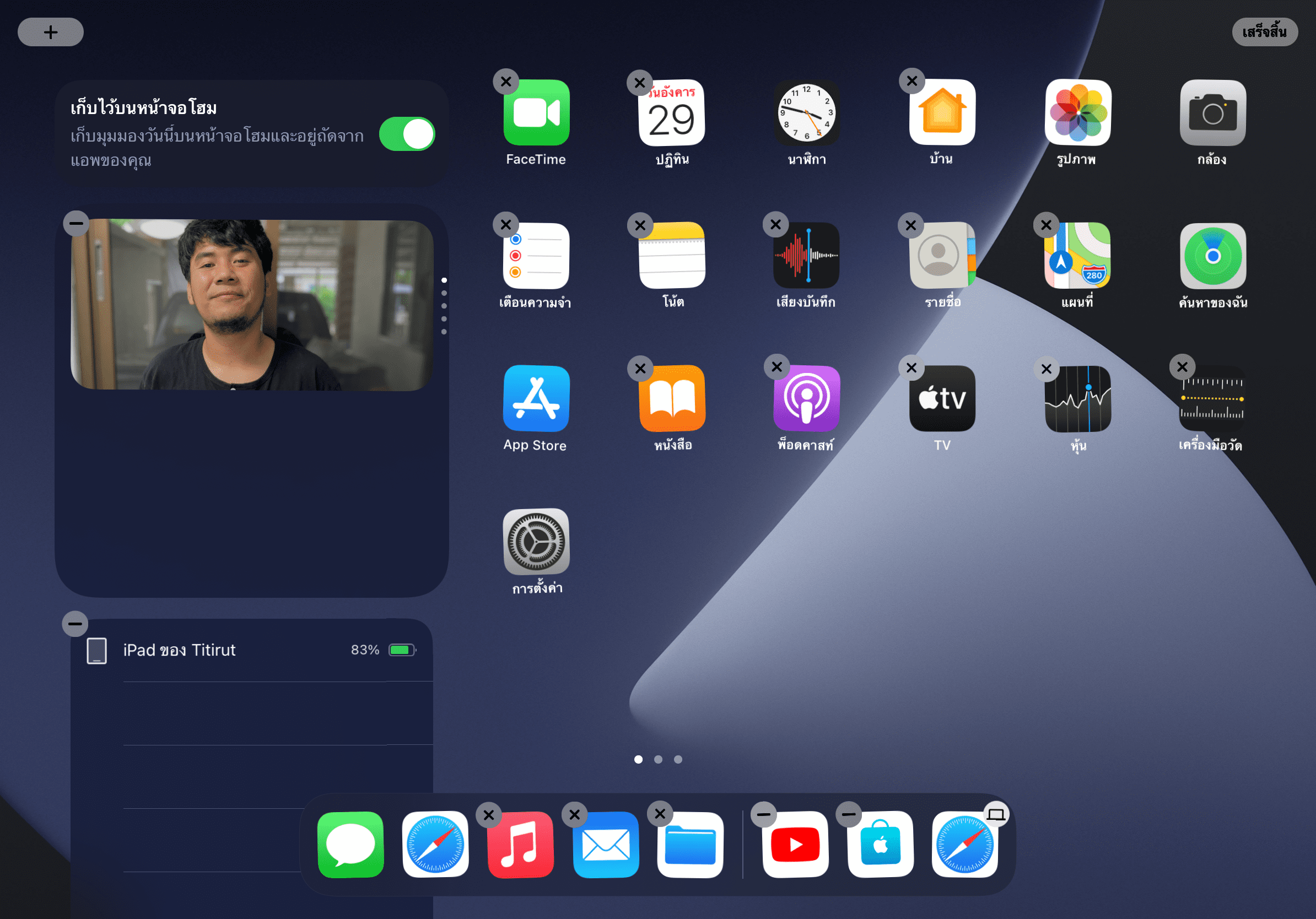Image resolution: width=1316 pixels, height=919 pixels.
Task: Open the Apple Store app in the dock
Action: pos(880,844)
